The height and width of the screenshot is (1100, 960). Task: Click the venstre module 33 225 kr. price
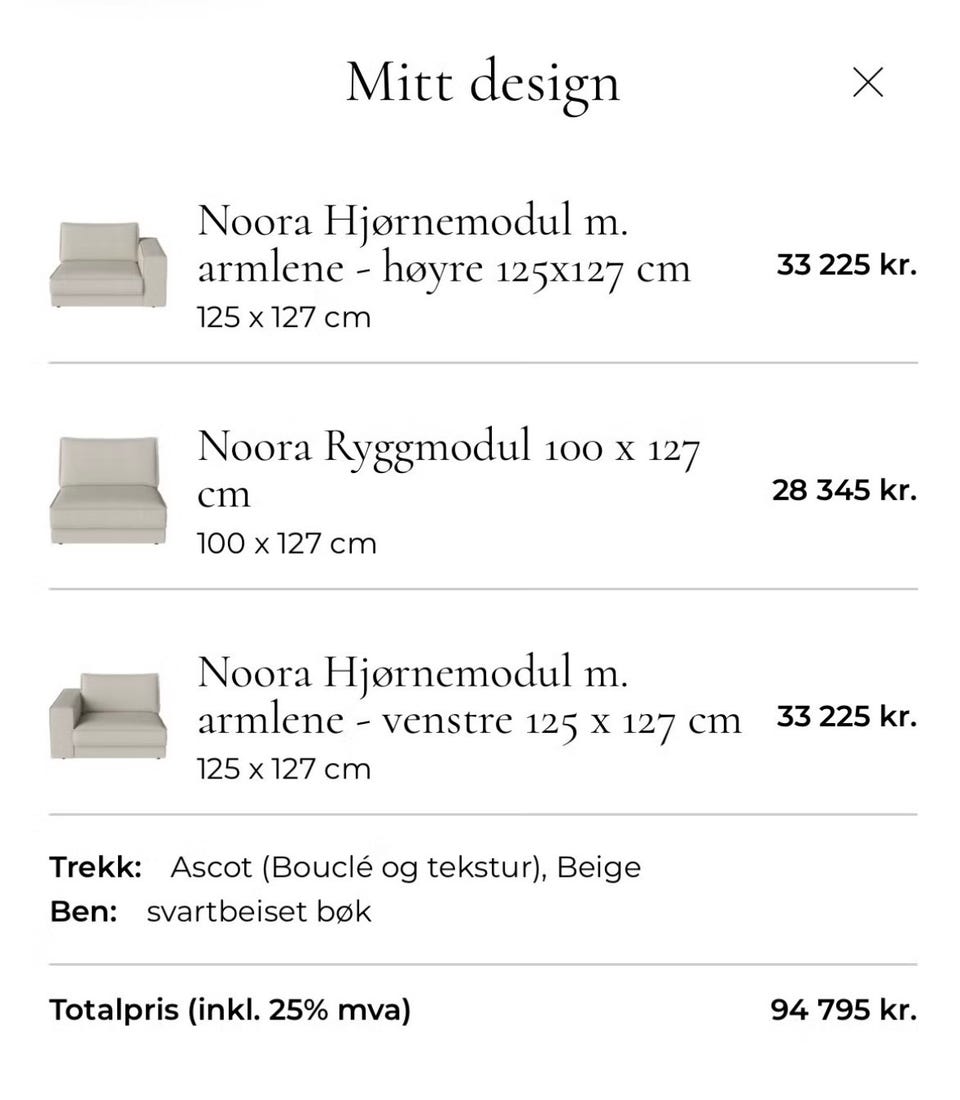pyautogui.click(x=846, y=716)
